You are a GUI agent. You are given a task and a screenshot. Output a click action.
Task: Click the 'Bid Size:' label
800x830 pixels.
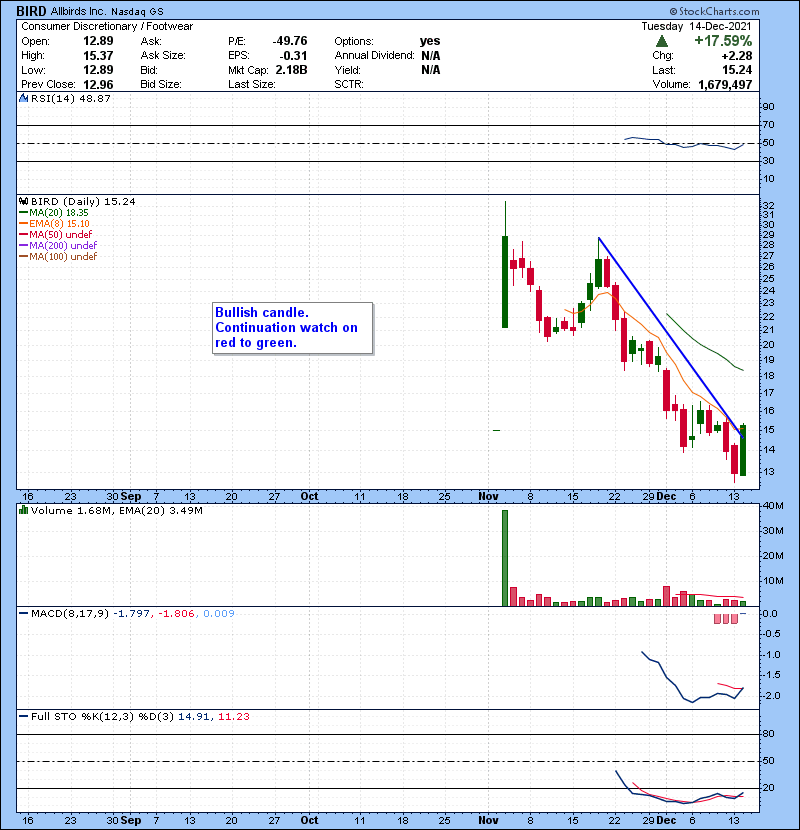161,84
